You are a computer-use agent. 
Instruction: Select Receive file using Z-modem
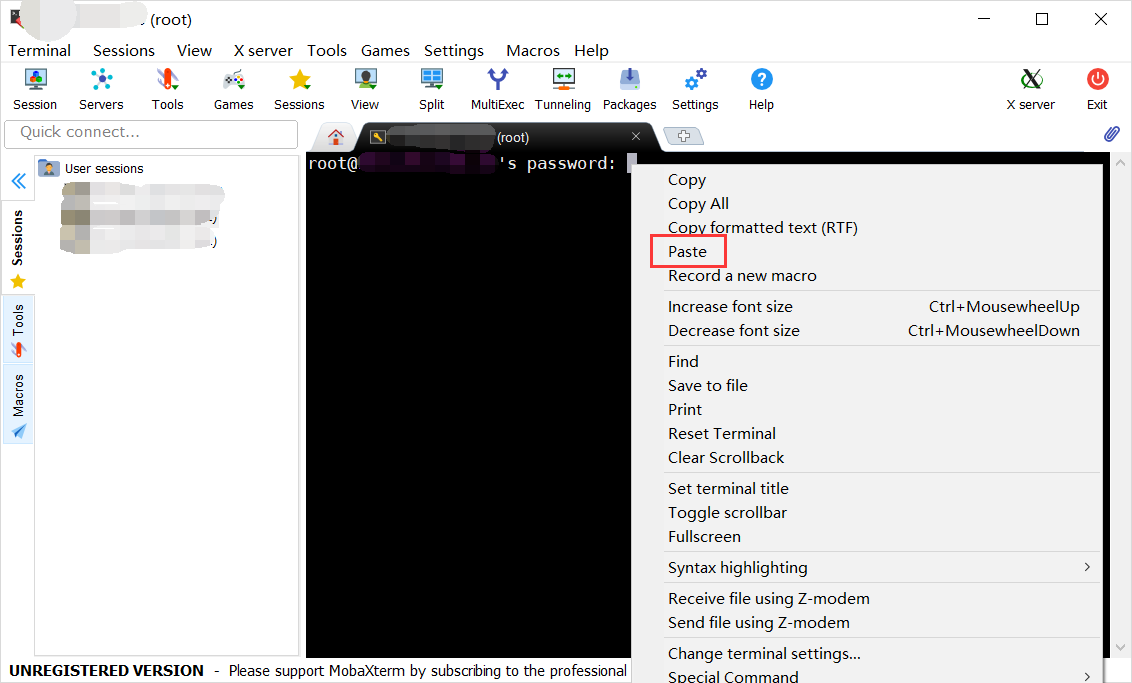[882, 599]
